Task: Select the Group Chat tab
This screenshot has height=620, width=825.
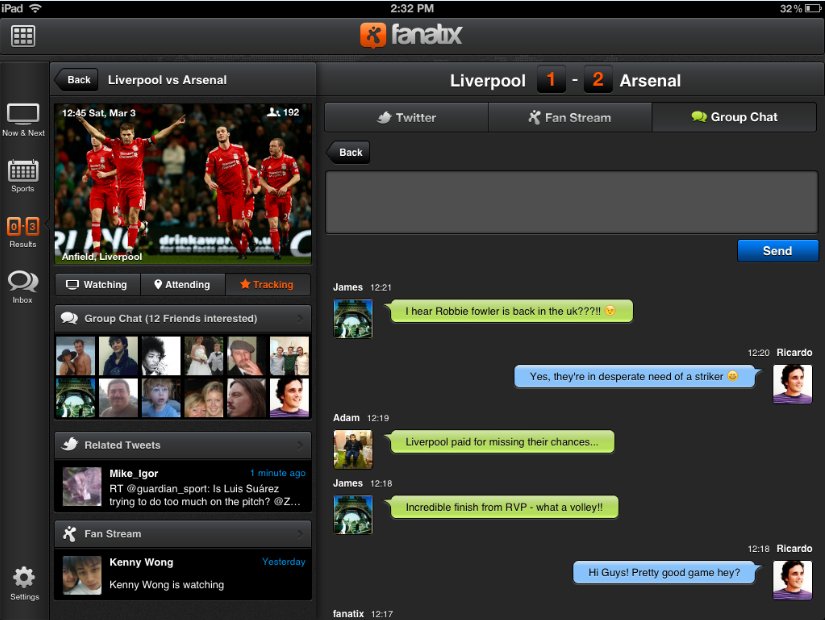Action: tap(734, 117)
